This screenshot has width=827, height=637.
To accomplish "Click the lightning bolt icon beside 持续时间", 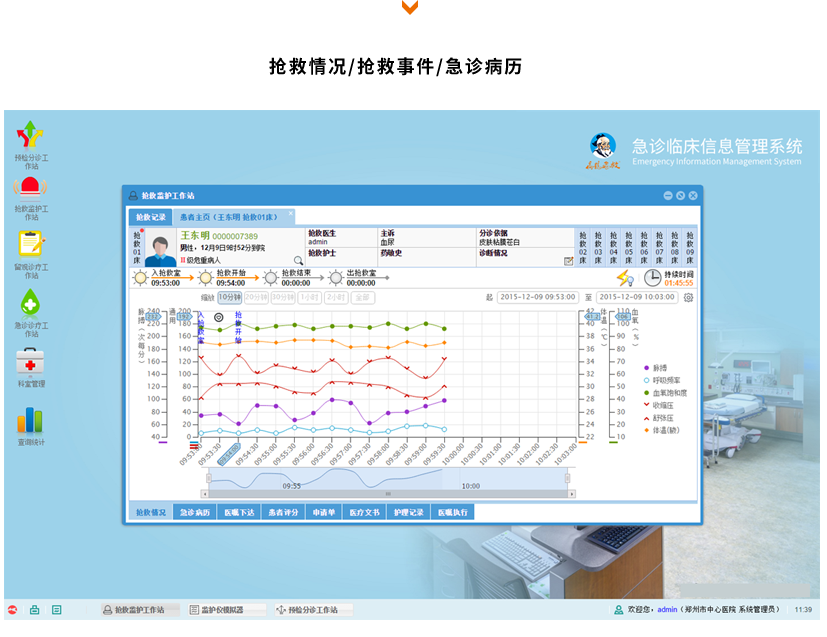I will (x=624, y=278).
